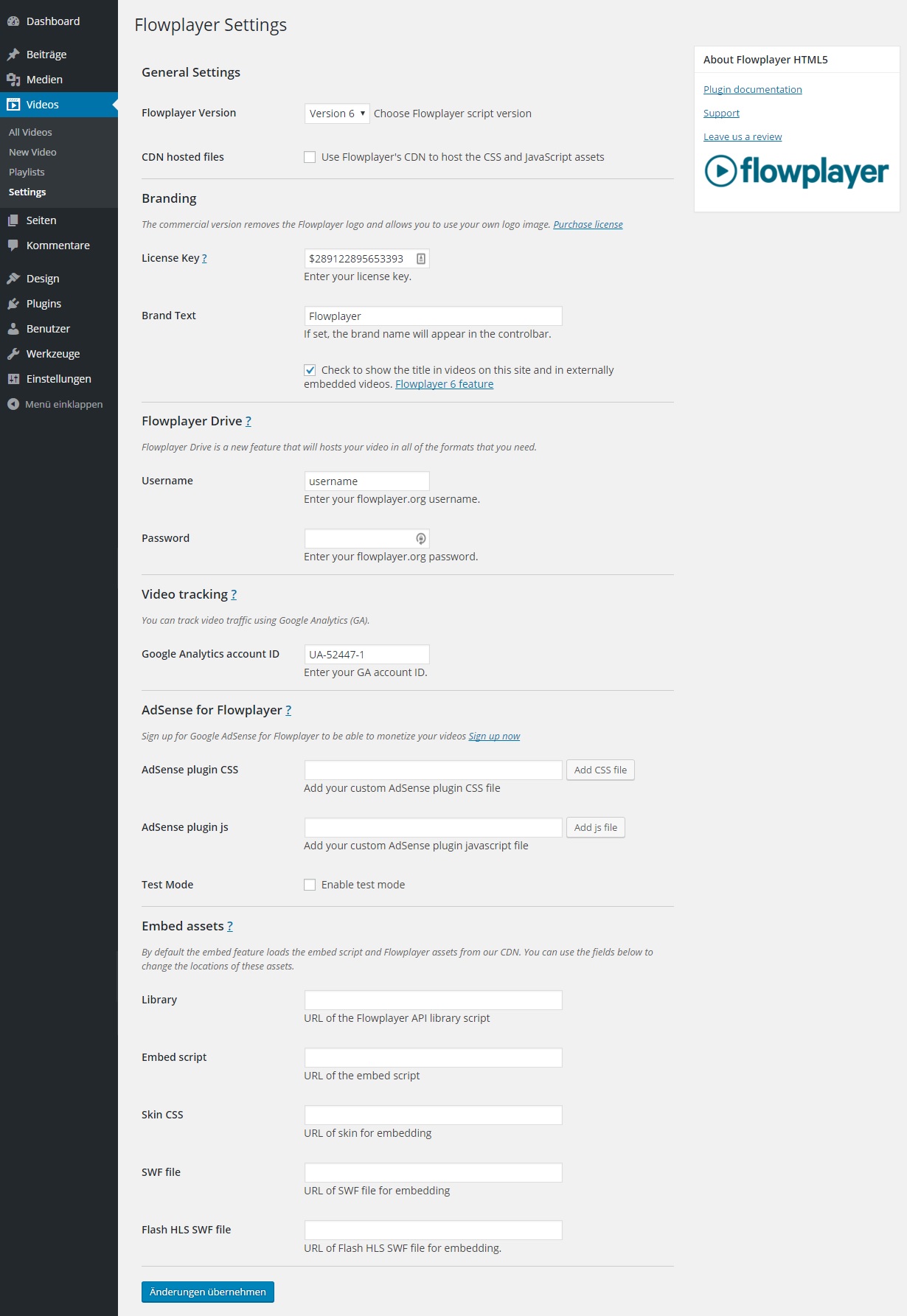Click the Einstellungen sliders icon

pyautogui.click(x=13, y=379)
